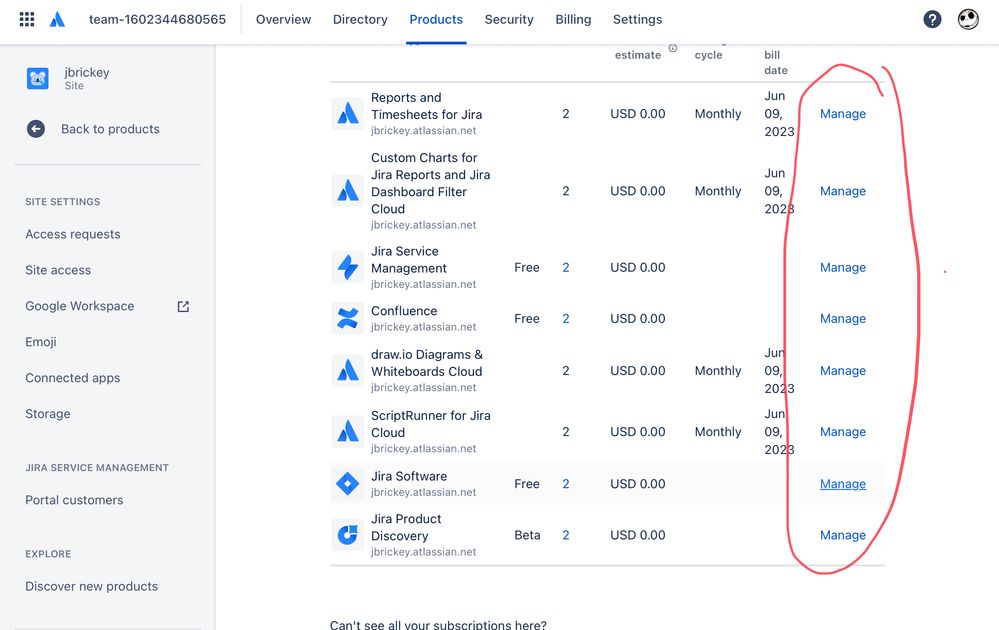Click the Jira Service Management icon

(347, 268)
